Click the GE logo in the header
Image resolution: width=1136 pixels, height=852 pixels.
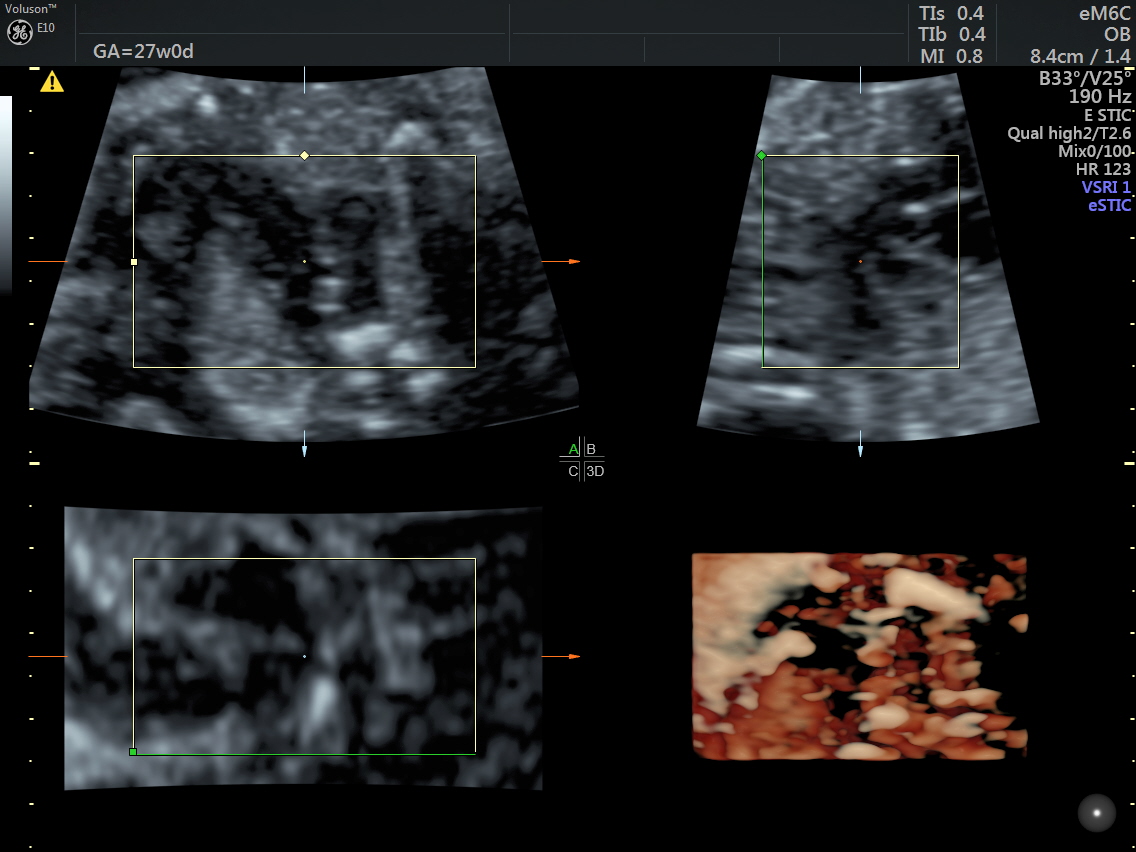pos(19,32)
